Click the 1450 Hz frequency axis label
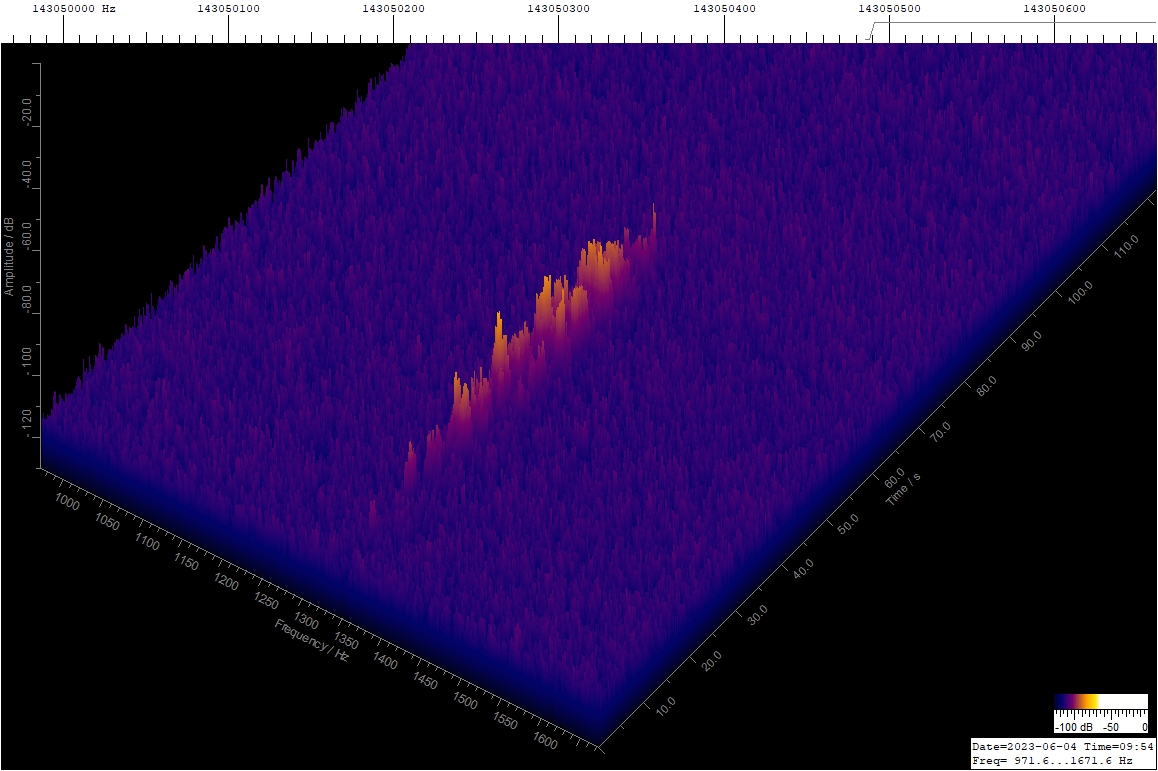This screenshot has width=1158, height=771. tap(425, 681)
